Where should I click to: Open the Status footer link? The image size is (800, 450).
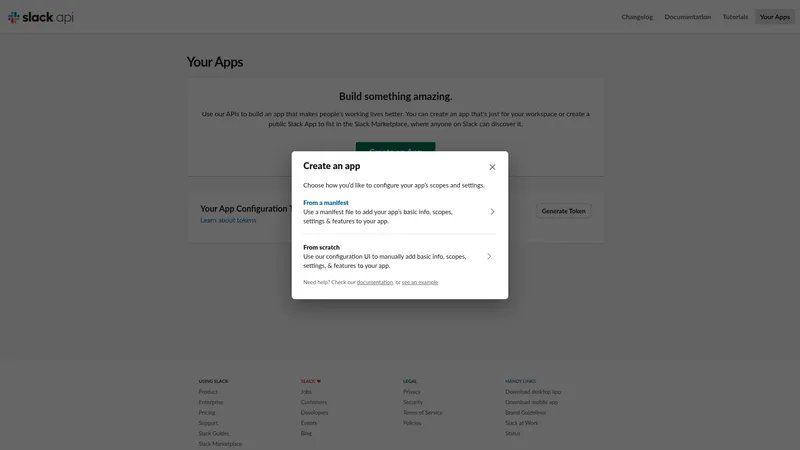pos(513,433)
